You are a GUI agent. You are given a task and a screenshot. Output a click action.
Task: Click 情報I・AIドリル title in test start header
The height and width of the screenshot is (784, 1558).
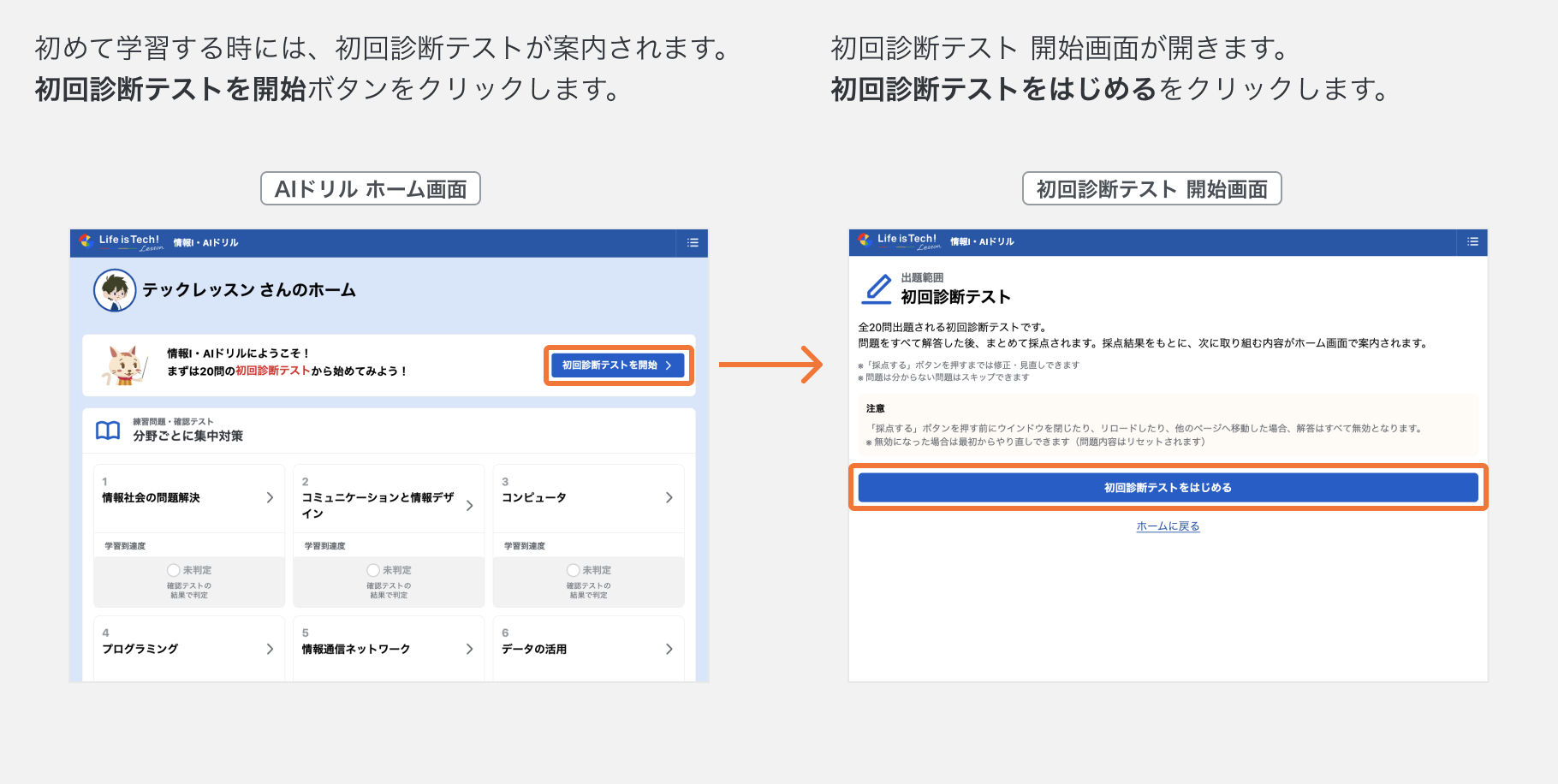tap(982, 242)
